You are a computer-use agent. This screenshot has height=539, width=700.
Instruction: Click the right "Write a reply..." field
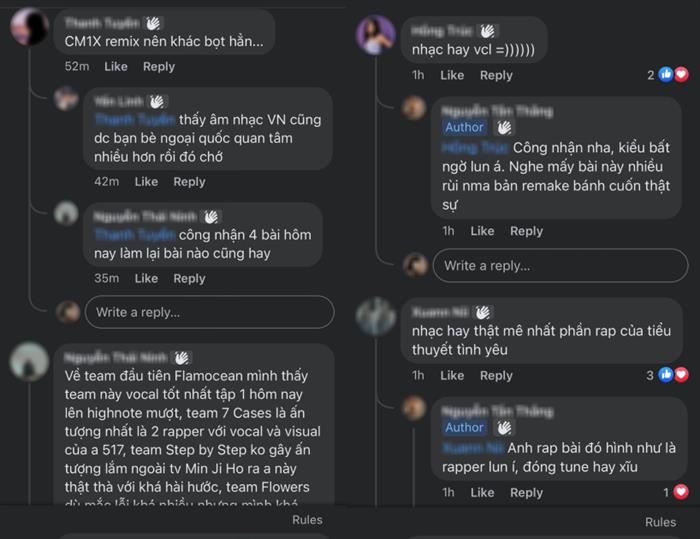tap(560, 265)
